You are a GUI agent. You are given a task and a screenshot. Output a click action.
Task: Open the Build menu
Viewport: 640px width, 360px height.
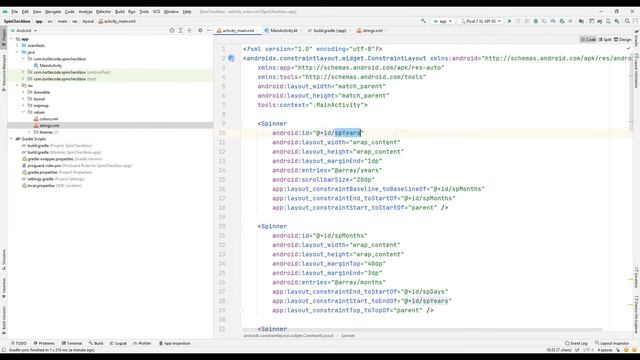[x=120, y=12]
